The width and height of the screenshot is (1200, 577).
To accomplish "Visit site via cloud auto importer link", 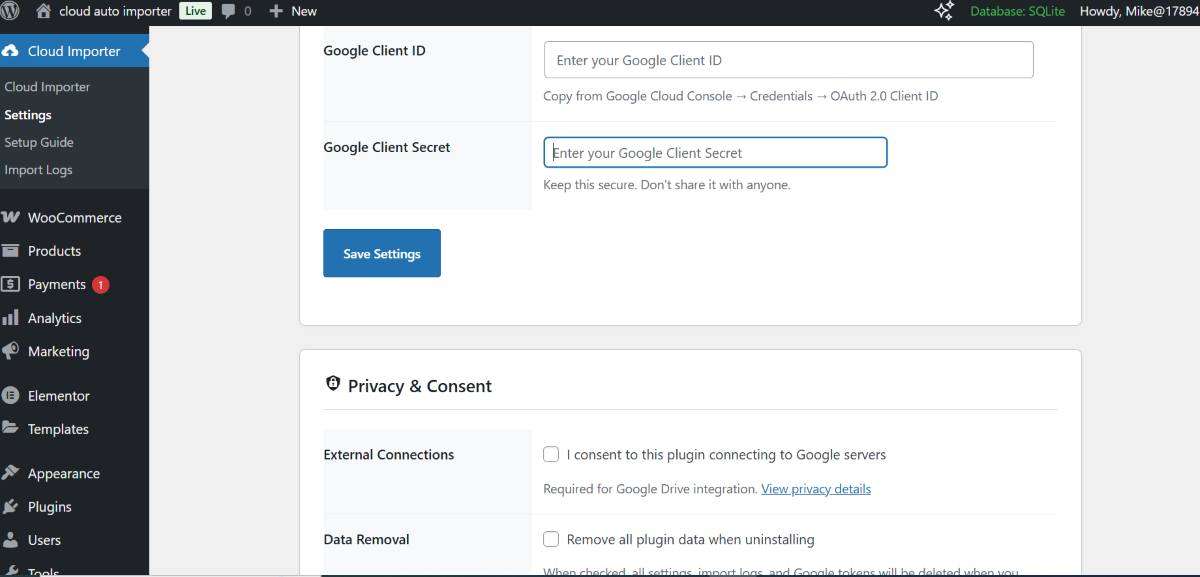I will (116, 11).
